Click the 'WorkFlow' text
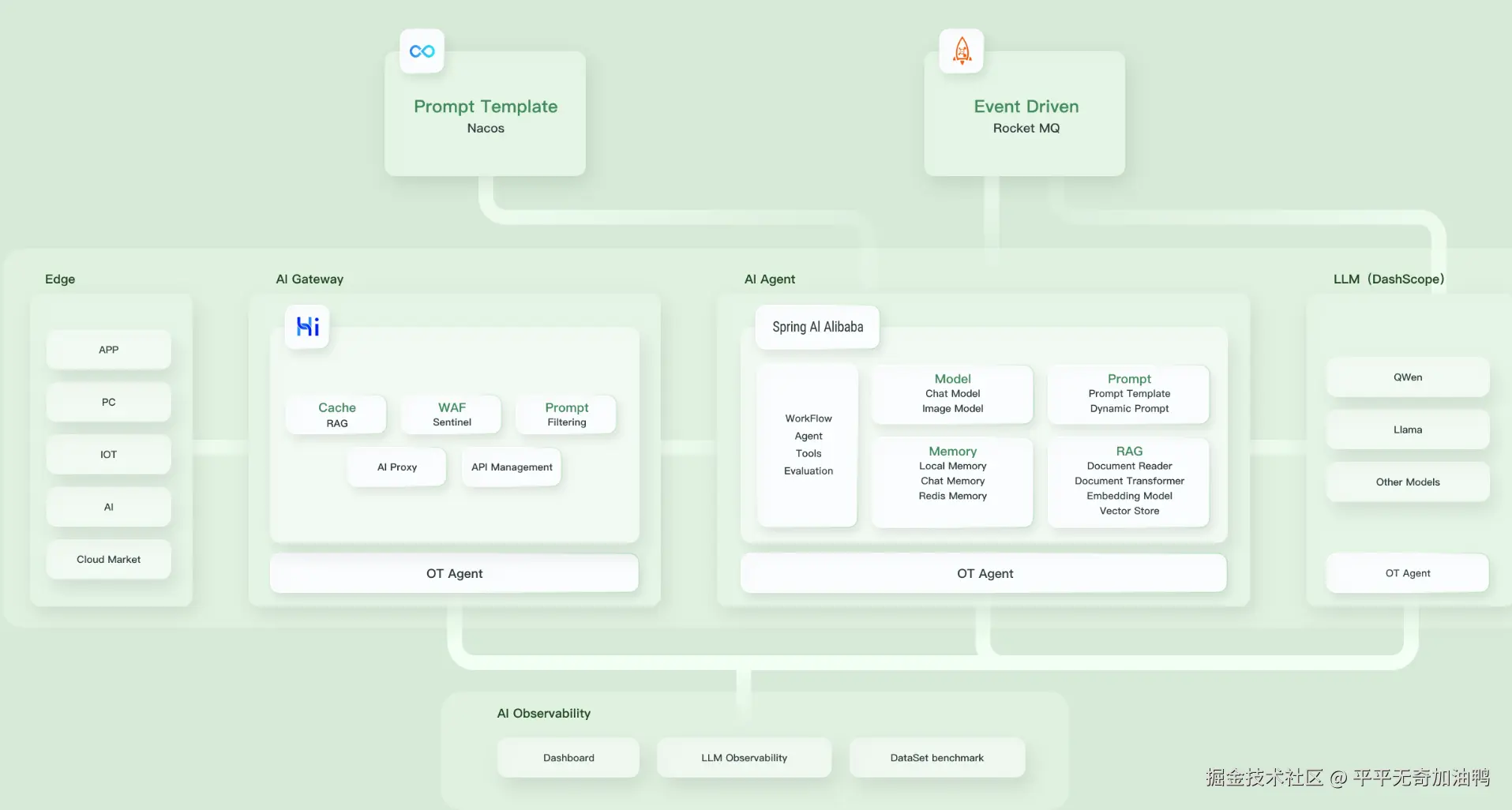Screen dimensions: 1512x810 tap(809, 418)
